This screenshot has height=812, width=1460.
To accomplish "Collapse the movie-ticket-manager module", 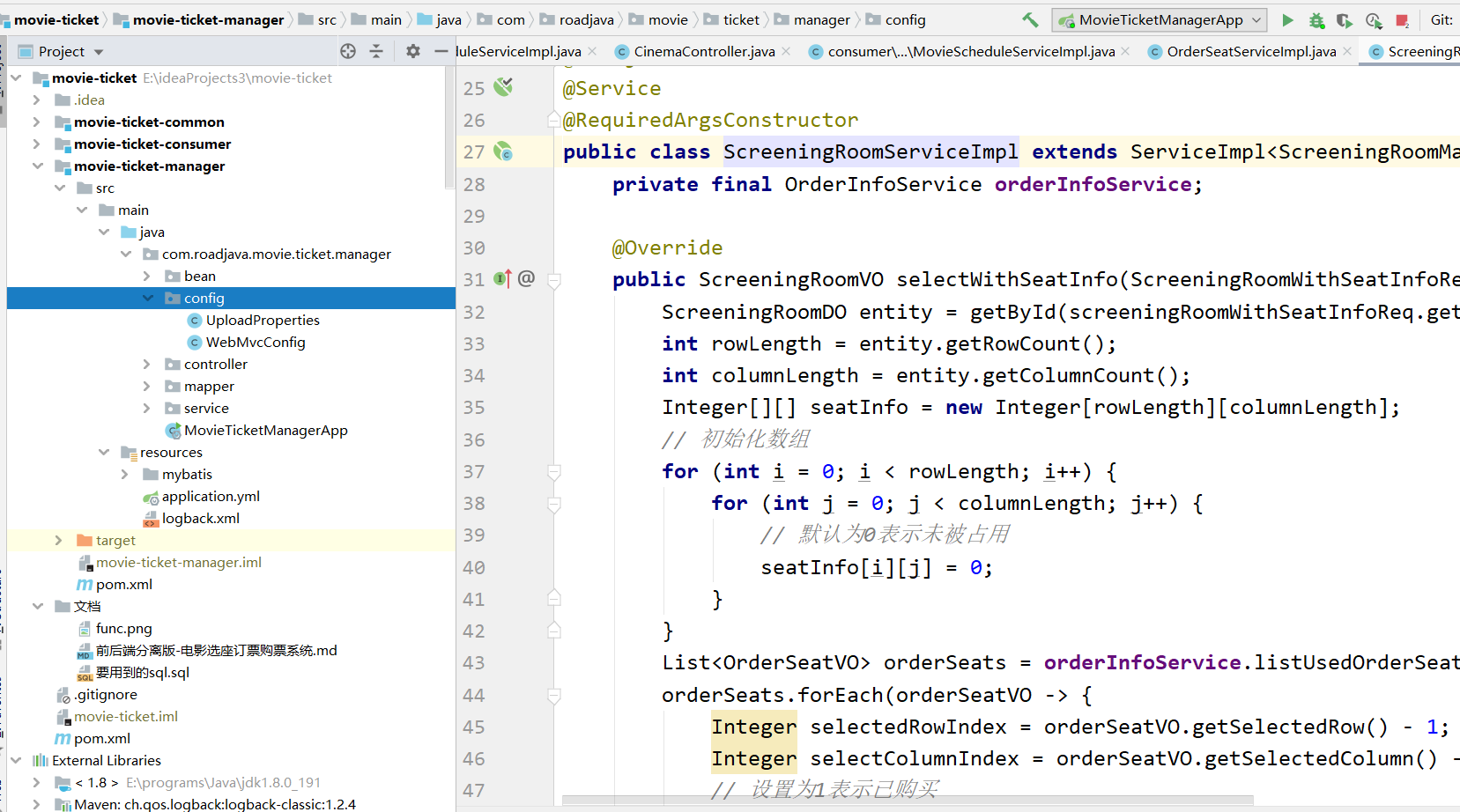I will 37,166.
